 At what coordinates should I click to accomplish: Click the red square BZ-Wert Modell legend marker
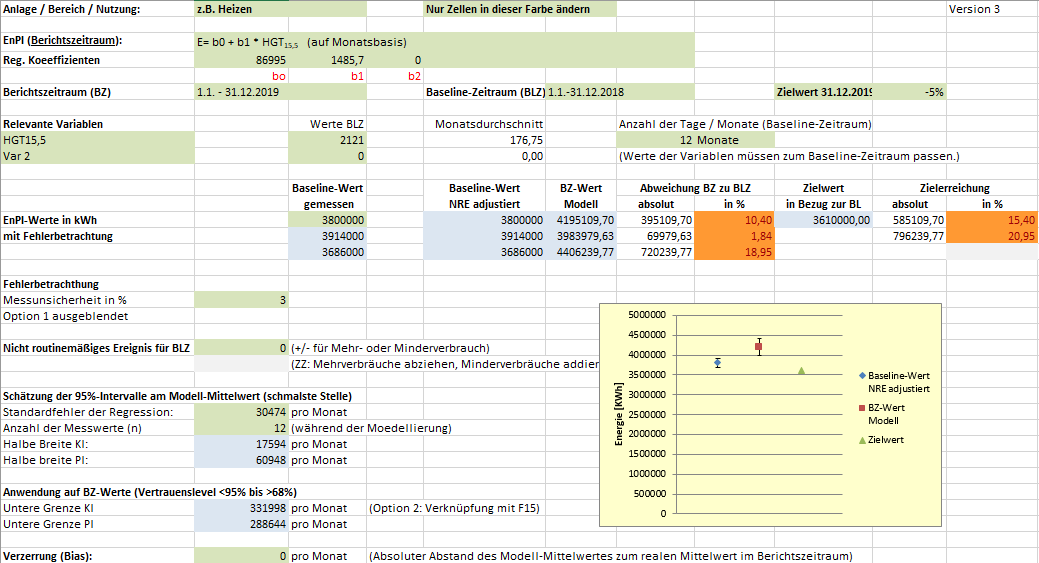(x=862, y=408)
